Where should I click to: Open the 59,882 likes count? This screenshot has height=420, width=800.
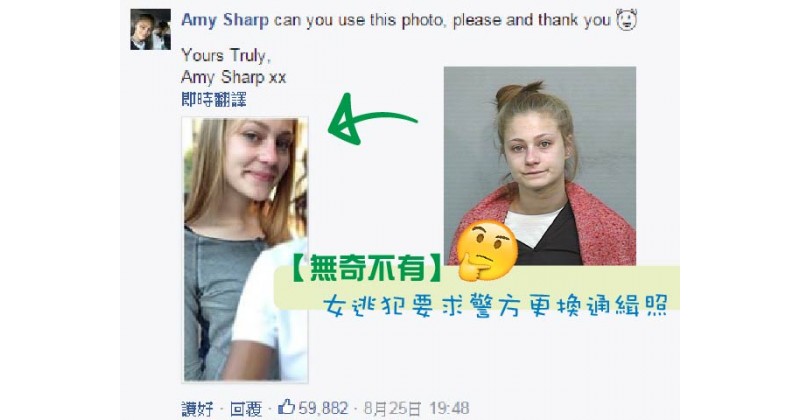tap(323, 408)
